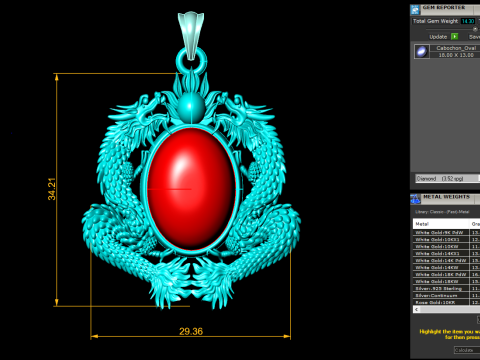Click the 18.00 X 13.00 gem size text
480x360 pixels.
pyautogui.click(x=456, y=55)
